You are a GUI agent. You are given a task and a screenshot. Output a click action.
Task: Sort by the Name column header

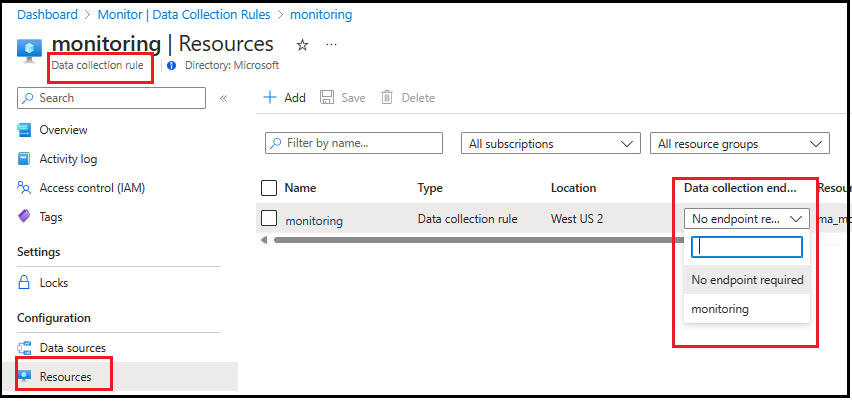click(300, 188)
